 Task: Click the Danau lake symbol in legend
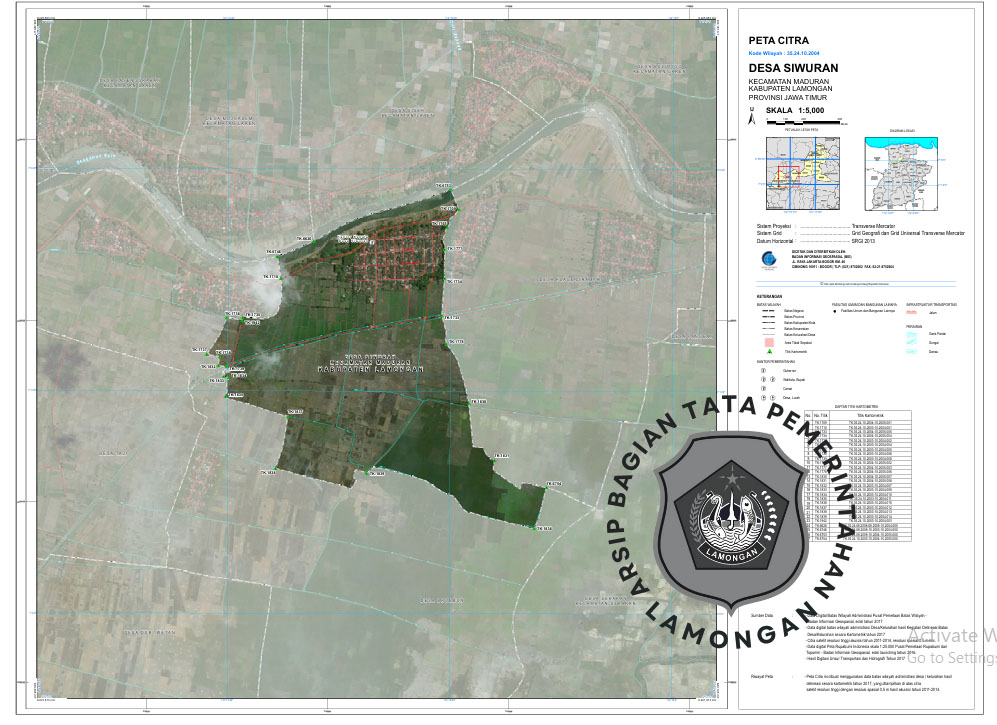point(911,351)
